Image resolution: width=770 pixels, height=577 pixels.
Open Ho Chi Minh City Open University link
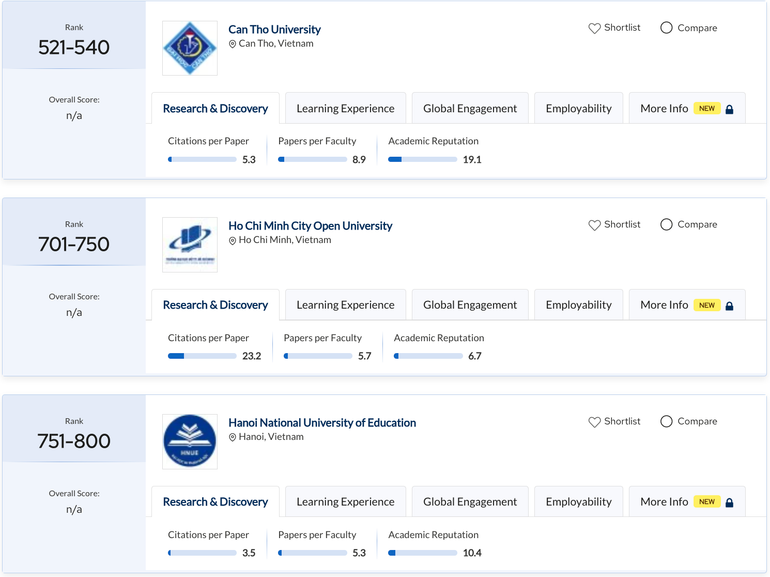310,226
